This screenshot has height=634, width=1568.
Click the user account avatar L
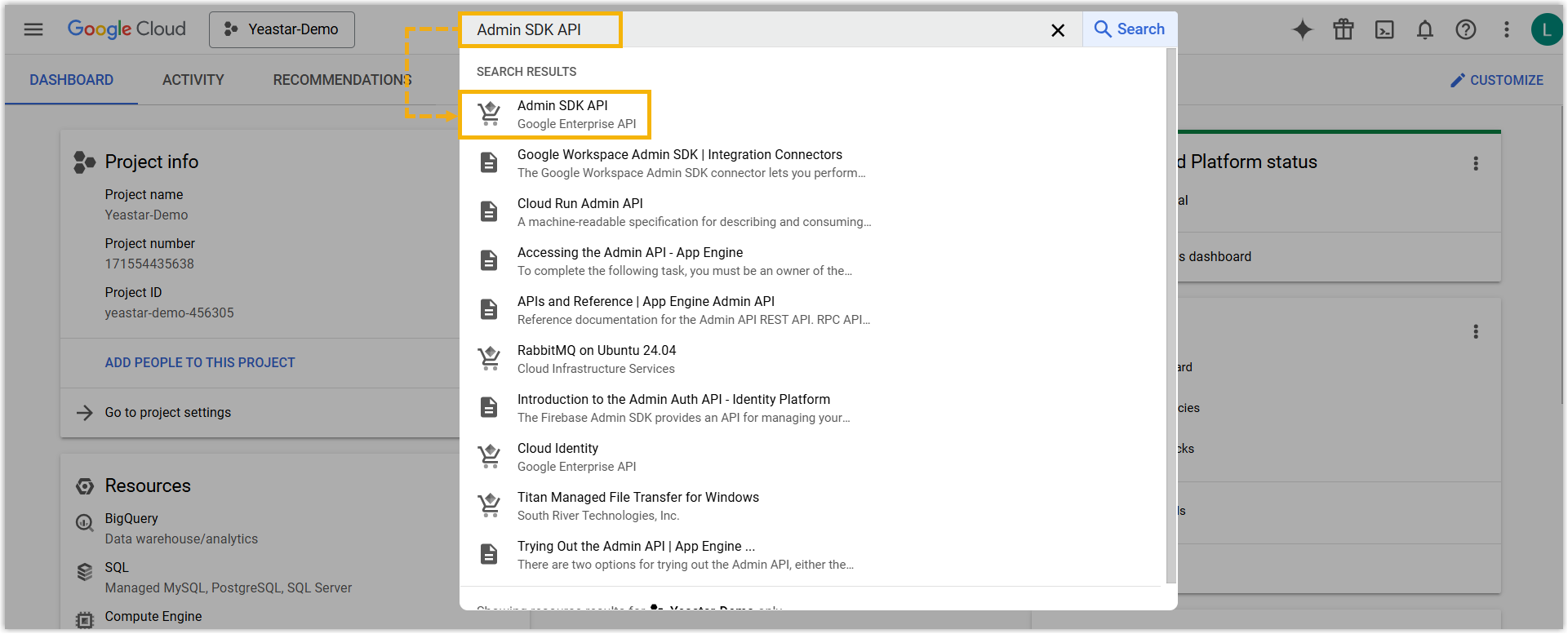click(1546, 29)
